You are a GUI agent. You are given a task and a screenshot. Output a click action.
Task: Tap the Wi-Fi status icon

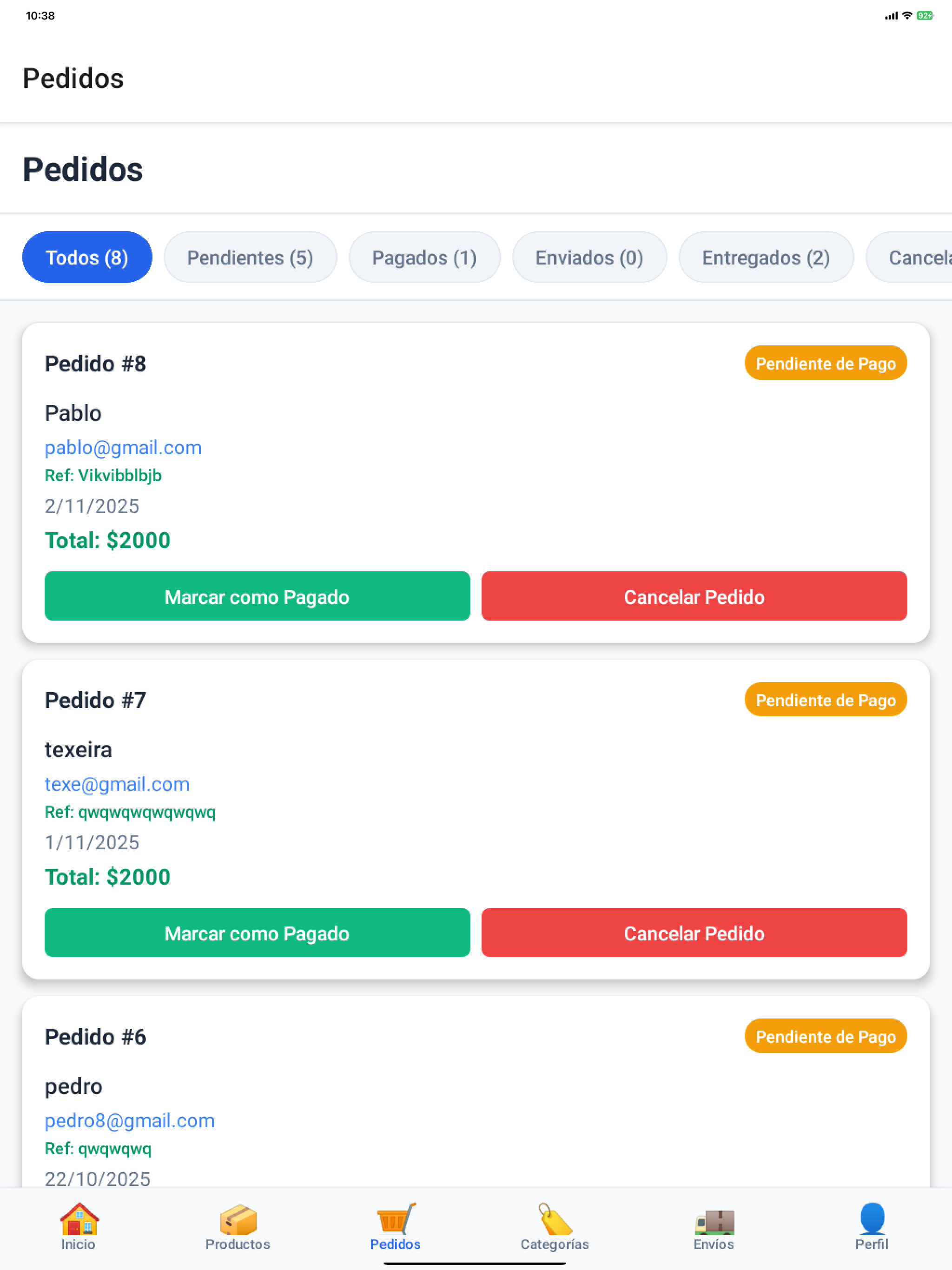tap(907, 15)
